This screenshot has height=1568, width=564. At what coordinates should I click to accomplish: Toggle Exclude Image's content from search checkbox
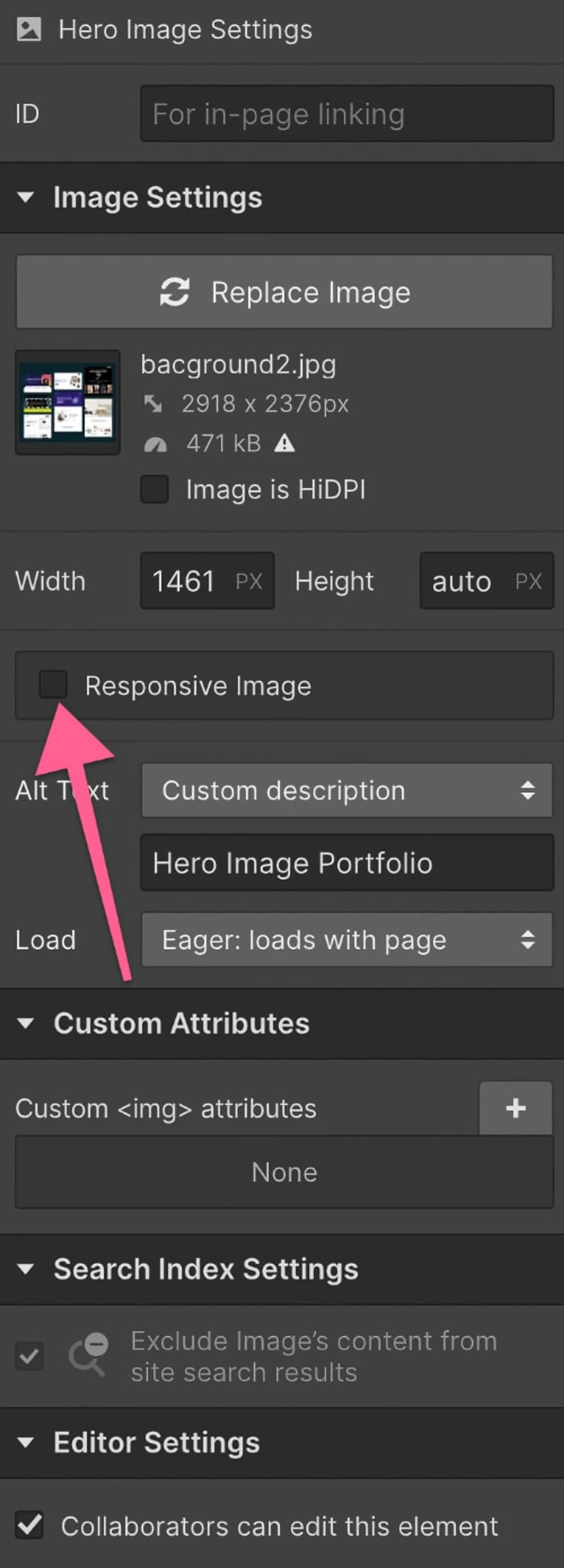(29, 1356)
